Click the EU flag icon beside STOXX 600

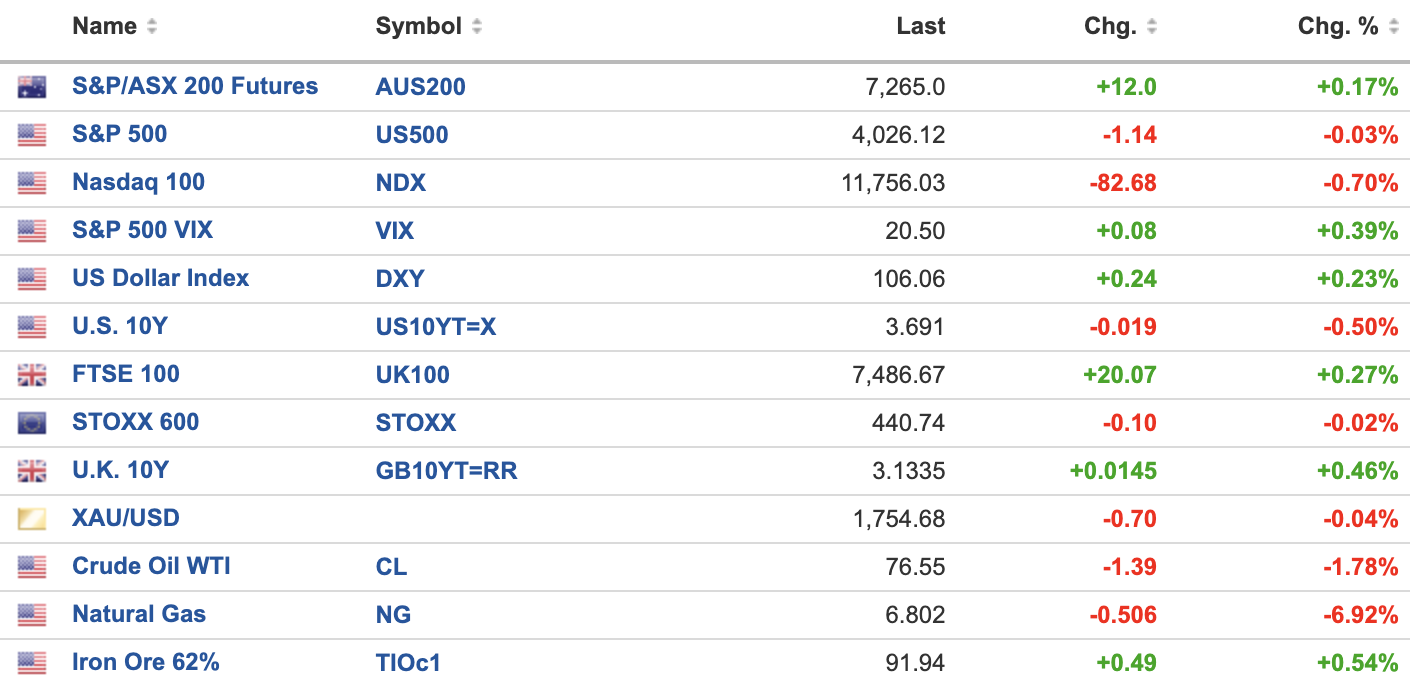tap(32, 423)
